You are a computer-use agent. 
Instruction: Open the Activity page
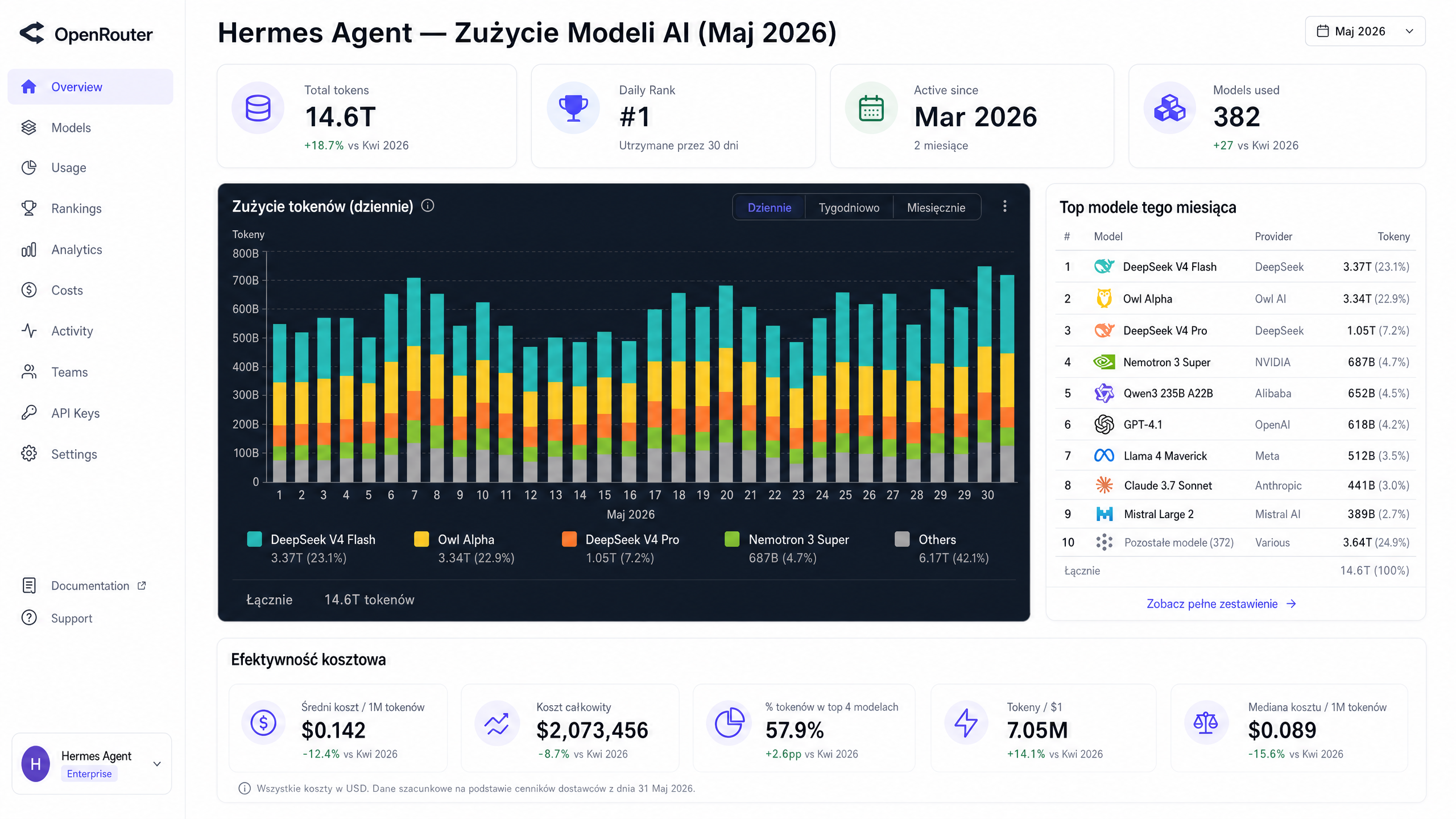click(90, 330)
